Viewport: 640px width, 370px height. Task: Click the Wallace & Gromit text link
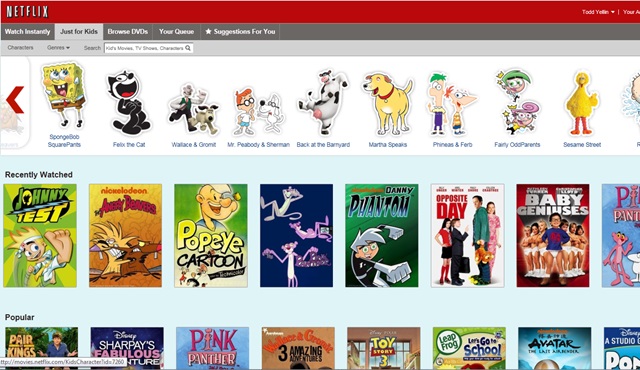[x=193, y=144]
